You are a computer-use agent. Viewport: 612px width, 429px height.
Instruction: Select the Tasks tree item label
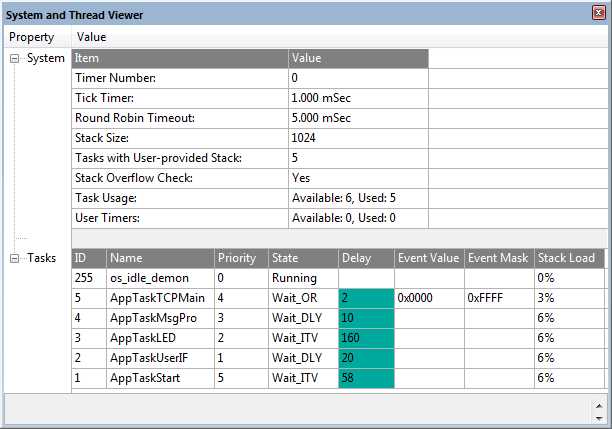click(41, 258)
